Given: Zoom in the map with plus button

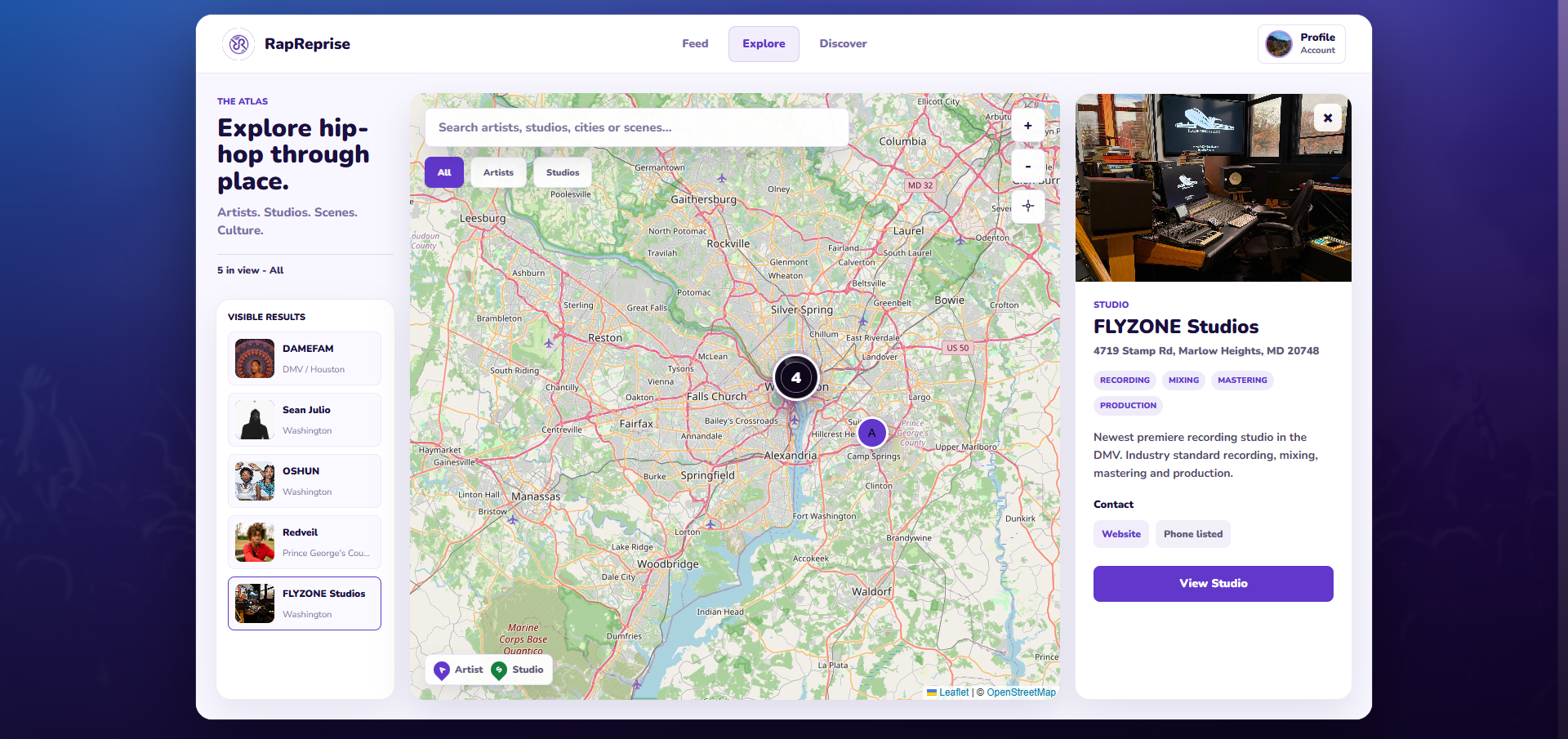Looking at the screenshot, I should [1028, 126].
